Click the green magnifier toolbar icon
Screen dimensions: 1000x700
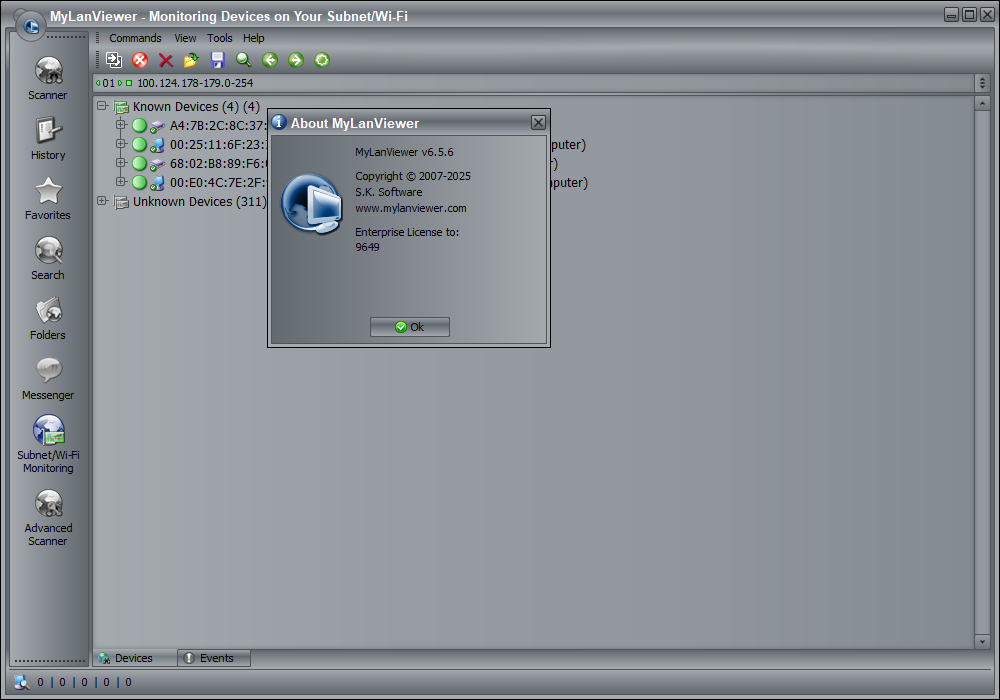[244, 60]
